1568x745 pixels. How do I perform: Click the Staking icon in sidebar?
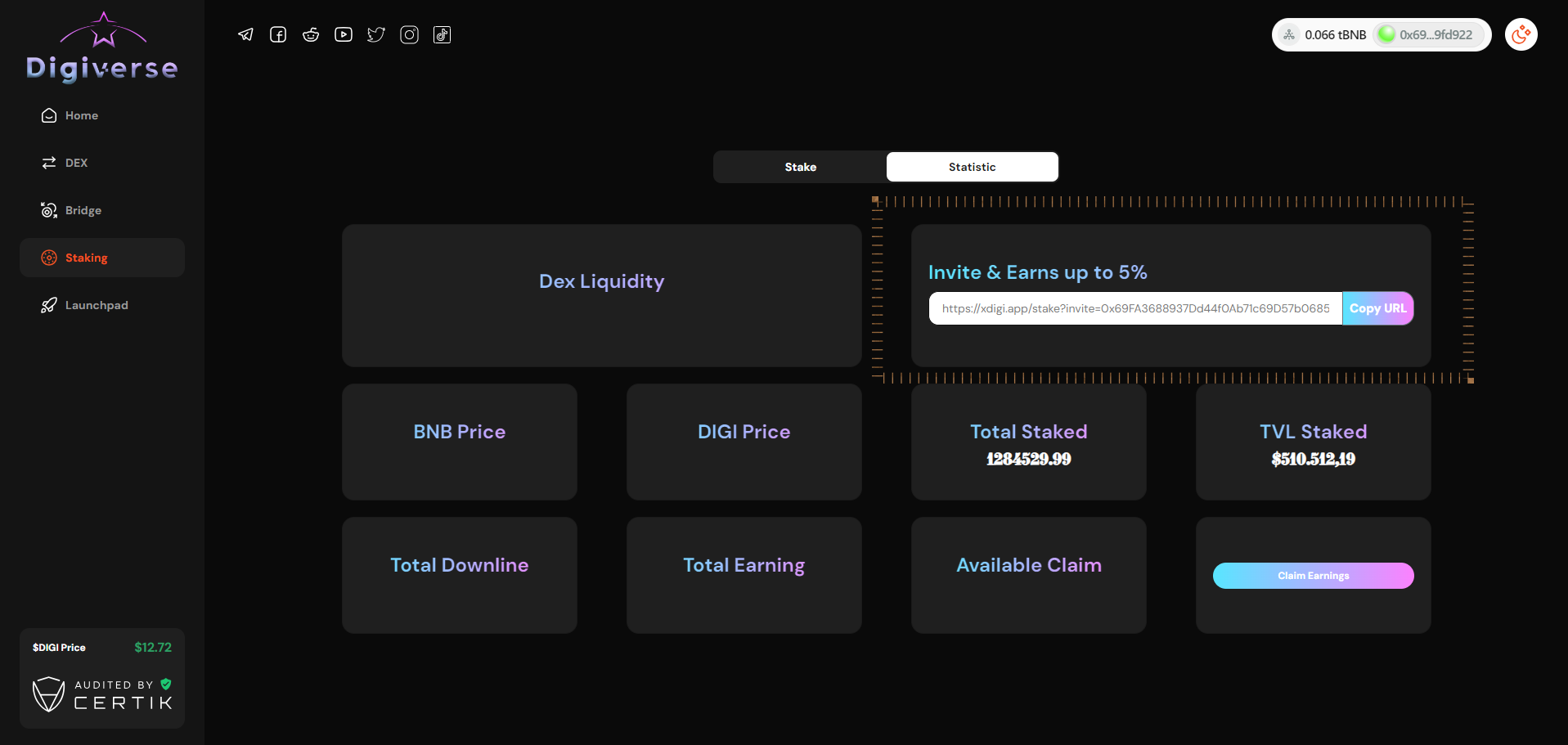coord(49,258)
